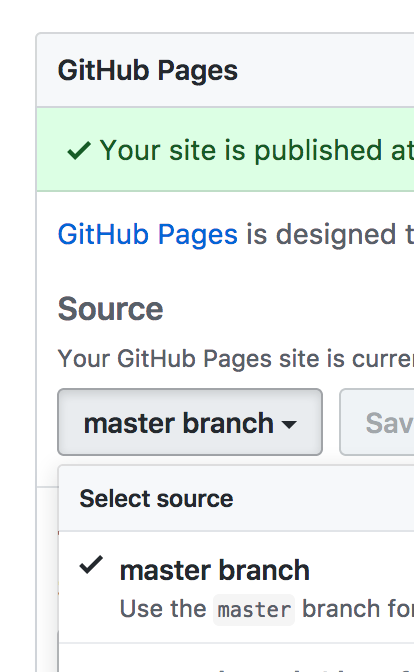Image resolution: width=414 pixels, height=672 pixels.
Task: Click the 'GitHub Pages' panel heading
Action: [147, 70]
